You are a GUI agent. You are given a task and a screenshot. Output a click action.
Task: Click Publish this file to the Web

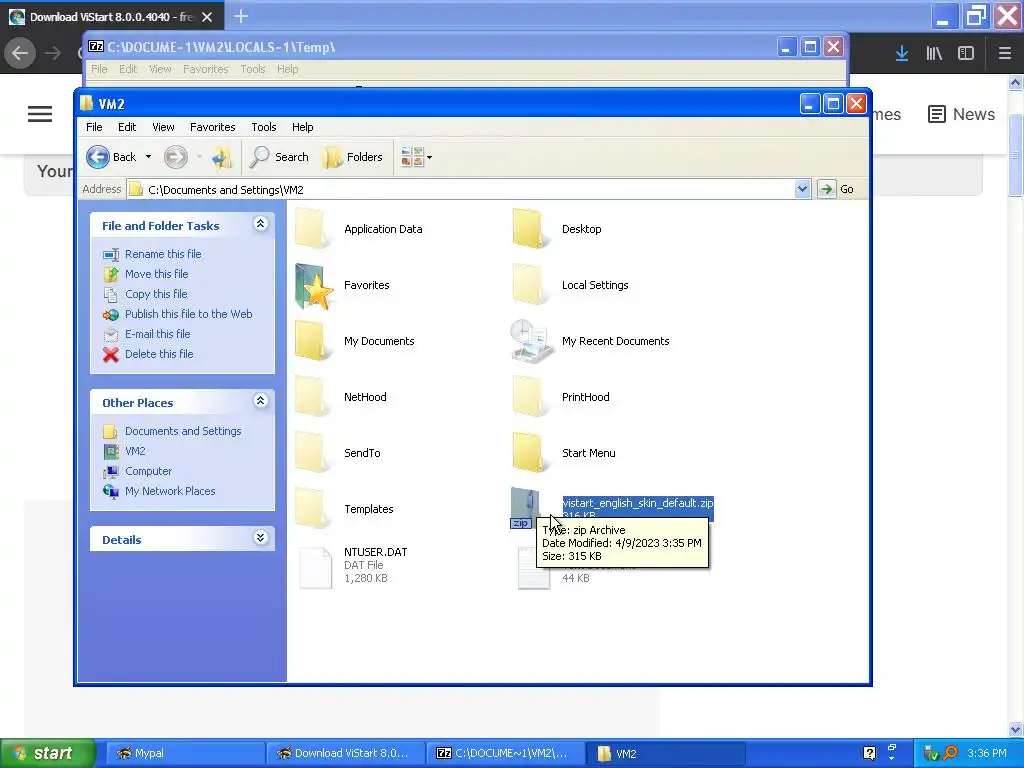click(188, 314)
